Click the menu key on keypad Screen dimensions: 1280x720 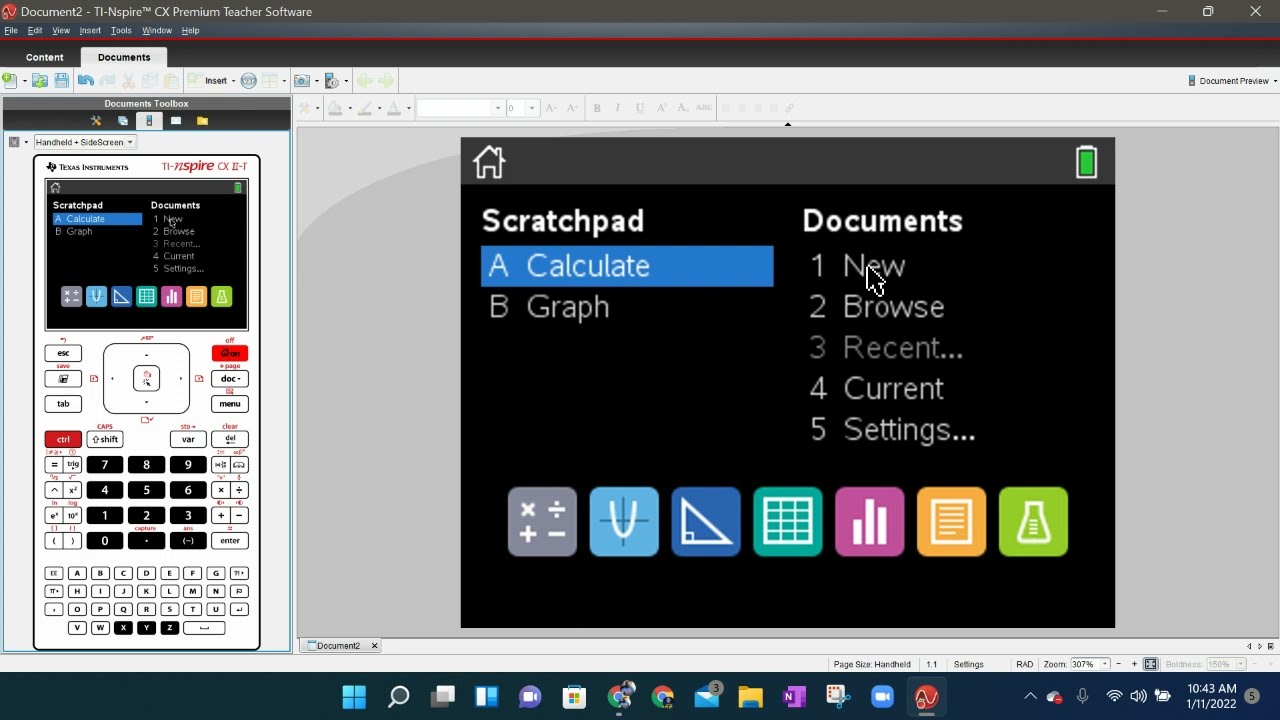[x=229, y=404]
